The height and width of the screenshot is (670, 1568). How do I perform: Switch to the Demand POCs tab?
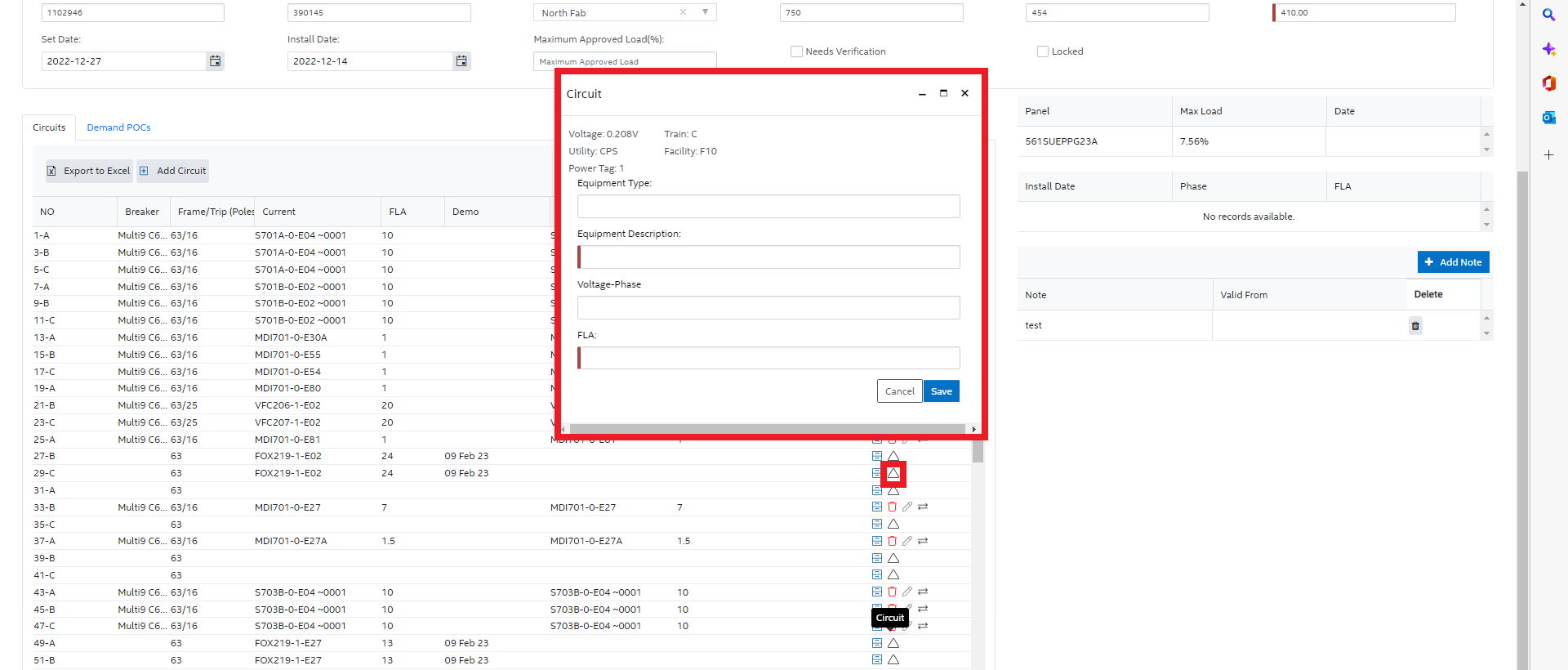point(118,127)
